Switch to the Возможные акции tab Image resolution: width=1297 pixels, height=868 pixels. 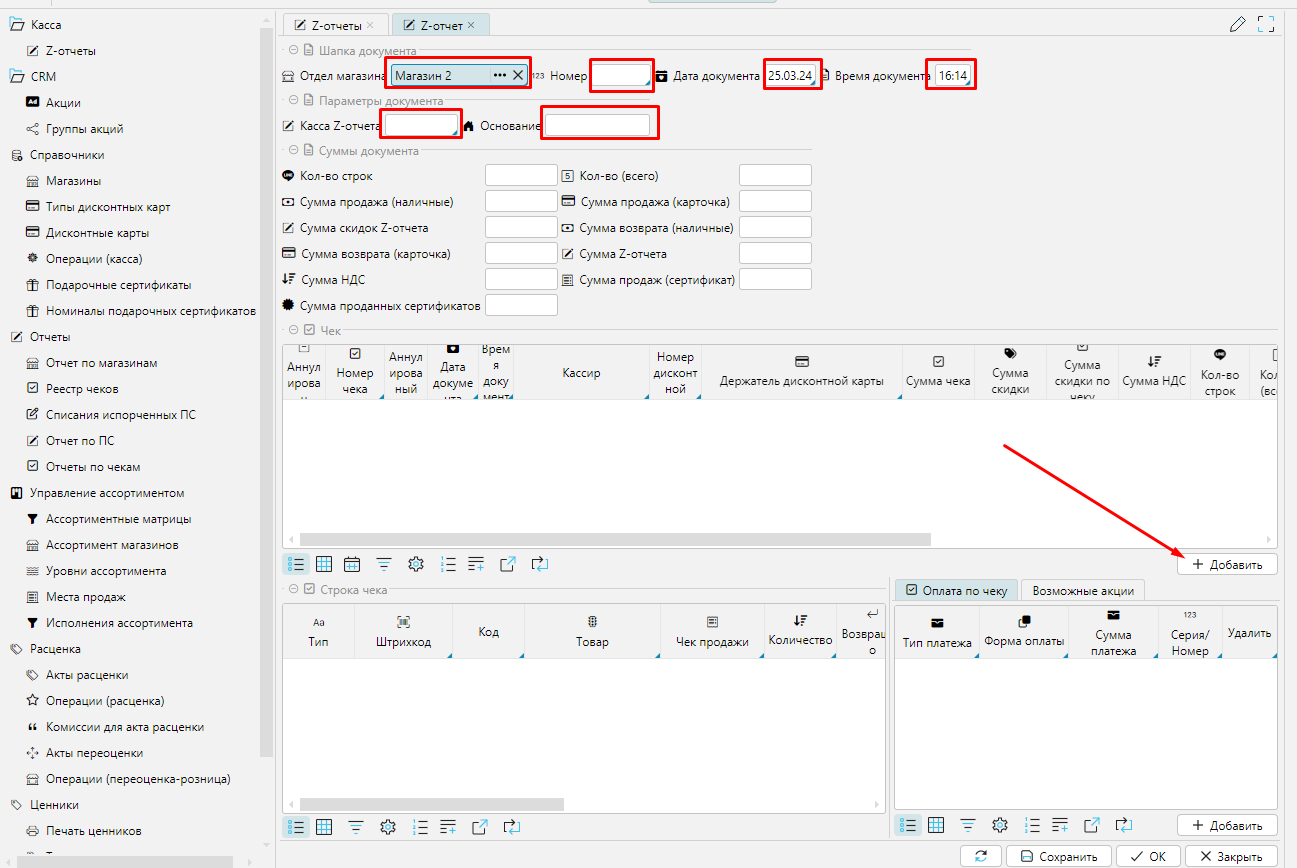click(x=1082, y=591)
